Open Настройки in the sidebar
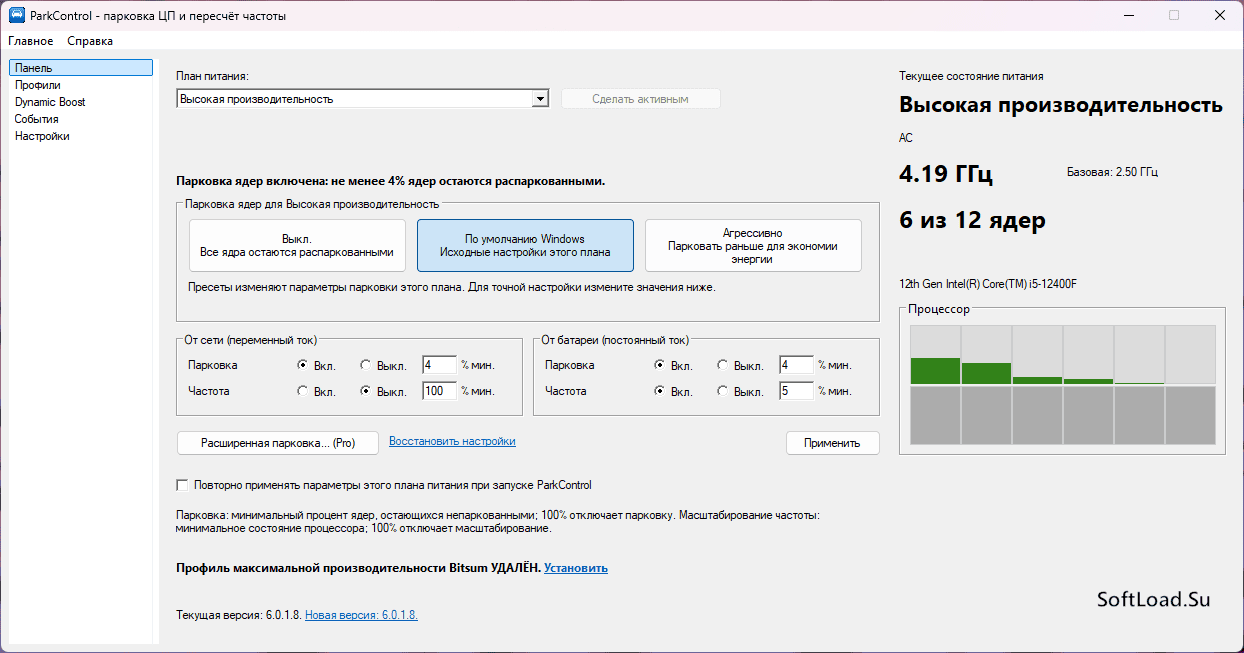1244x653 pixels. pyautogui.click(x=42, y=136)
